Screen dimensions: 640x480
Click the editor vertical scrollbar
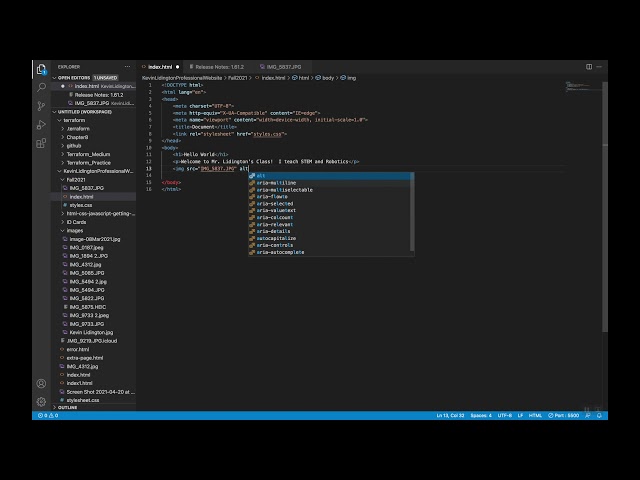[x=605, y=206]
